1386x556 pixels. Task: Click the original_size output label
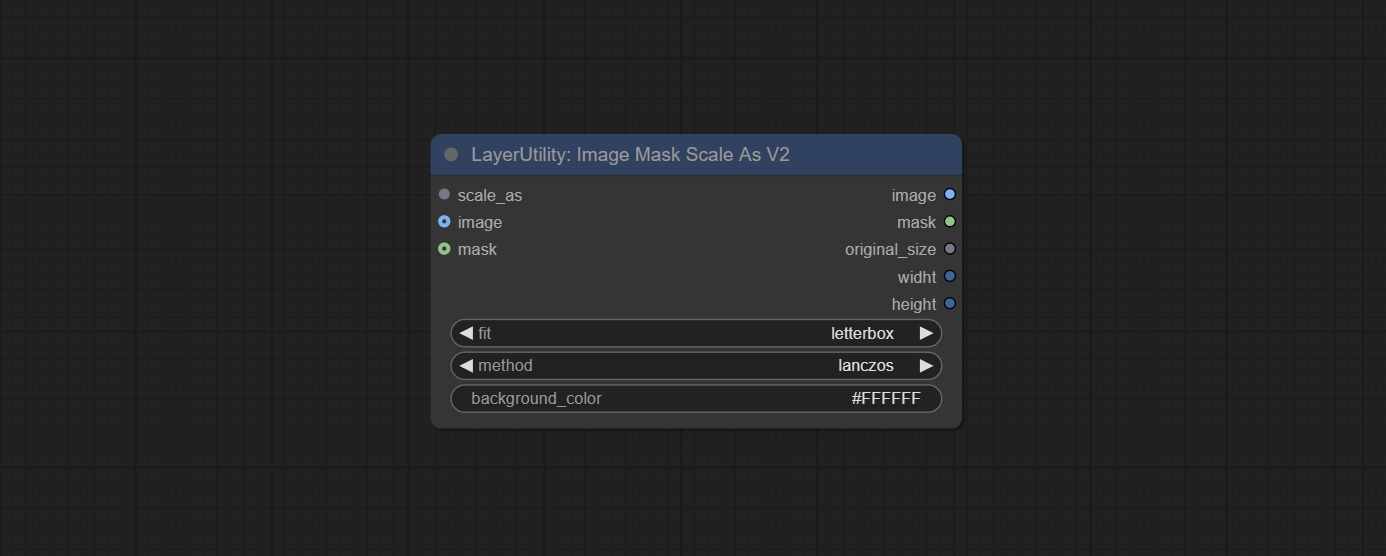click(x=890, y=249)
